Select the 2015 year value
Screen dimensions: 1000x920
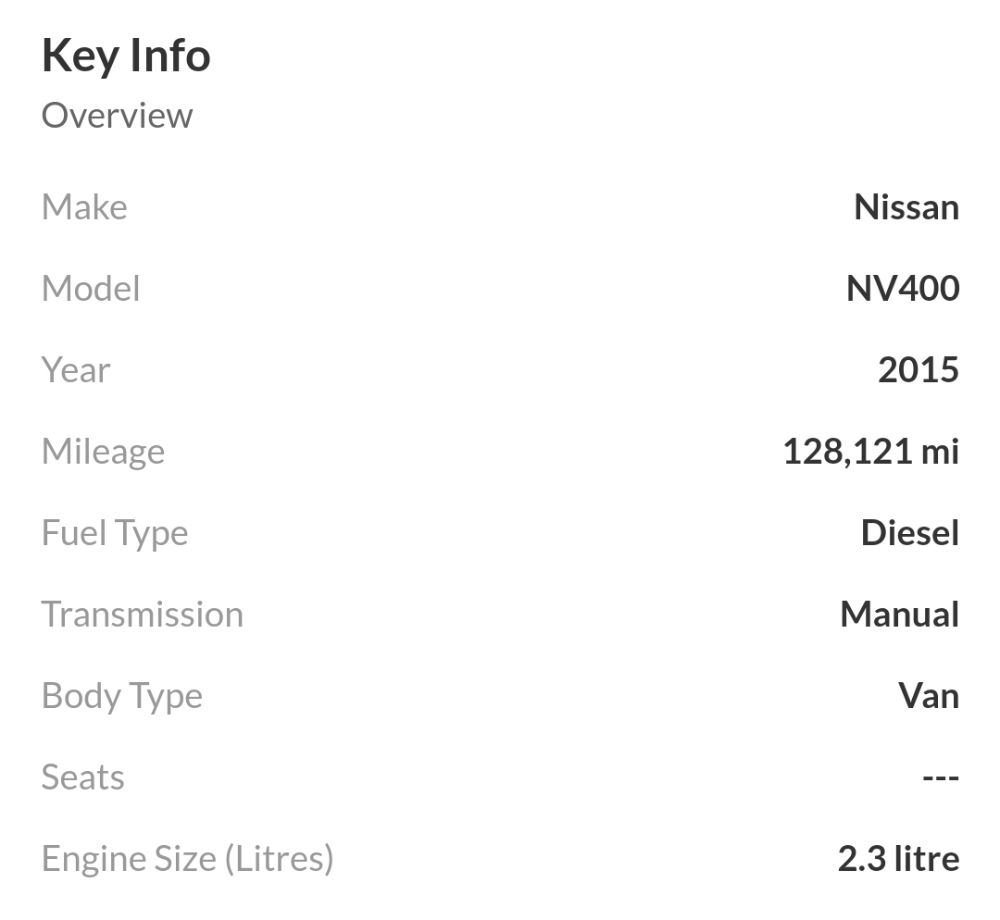click(918, 370)
